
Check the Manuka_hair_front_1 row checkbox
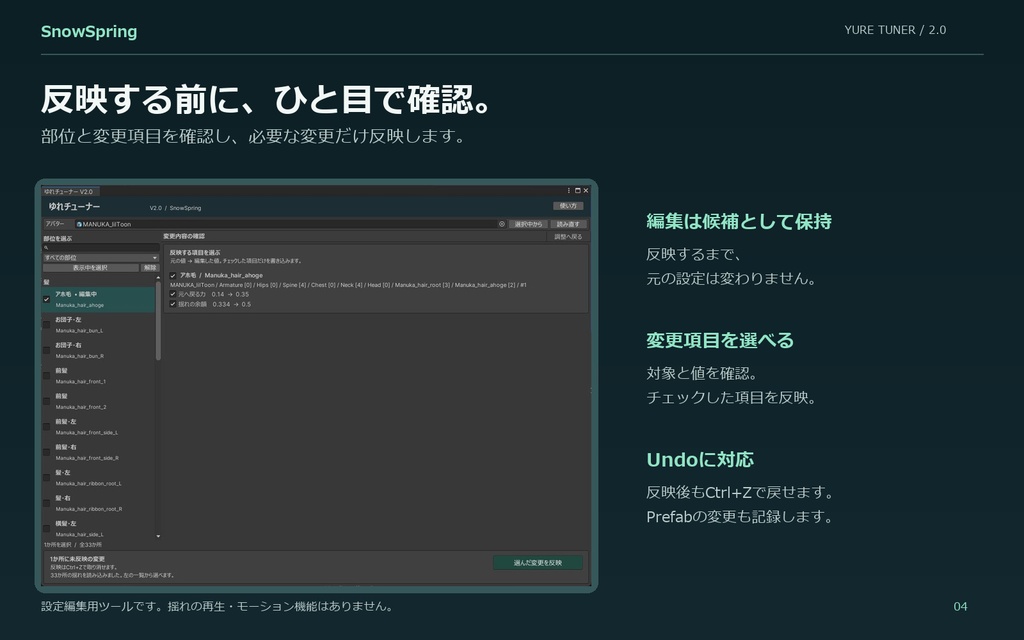click(x=46, y=376)
